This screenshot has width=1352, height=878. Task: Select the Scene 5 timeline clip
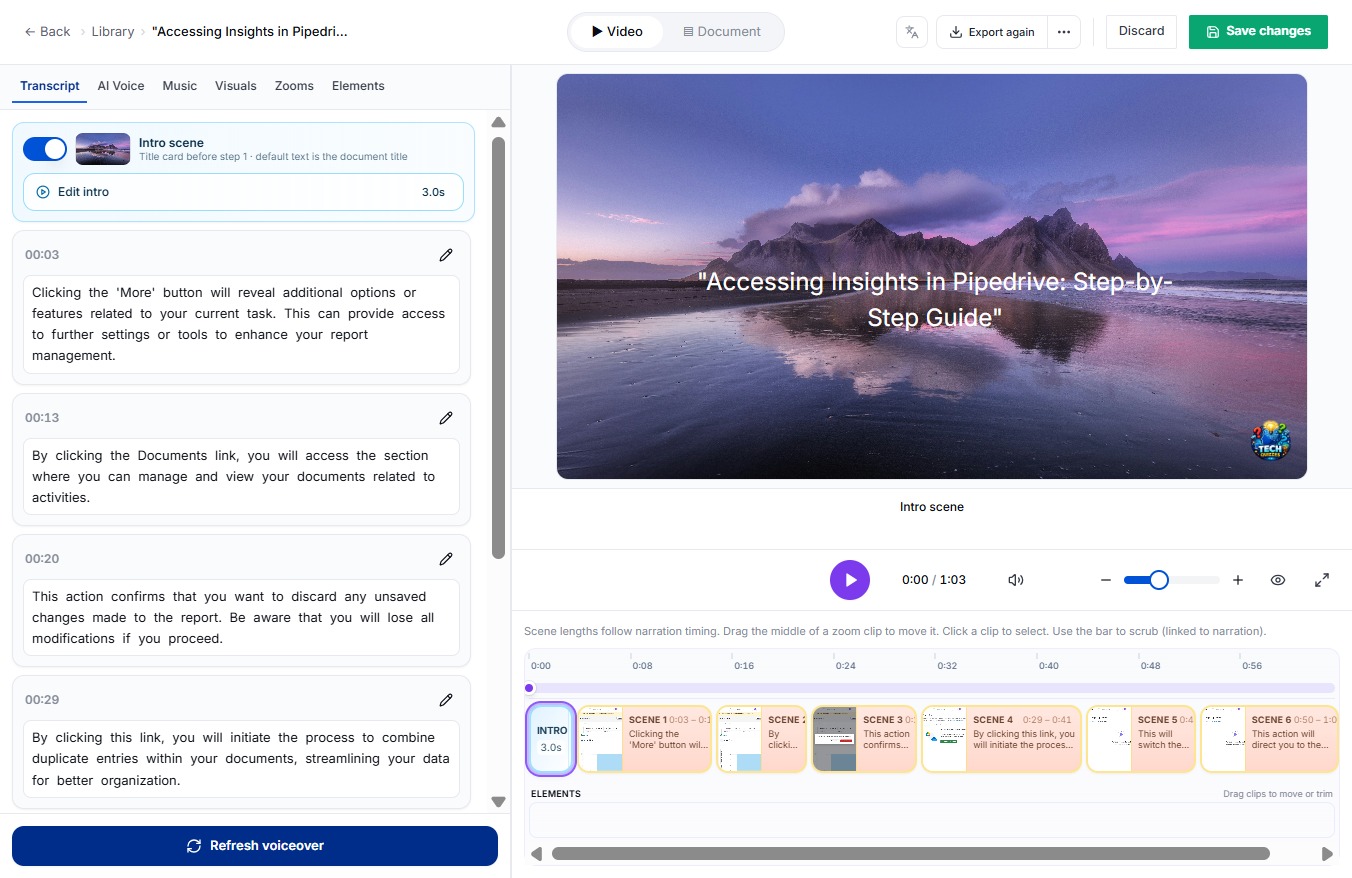pos(1141,739)
